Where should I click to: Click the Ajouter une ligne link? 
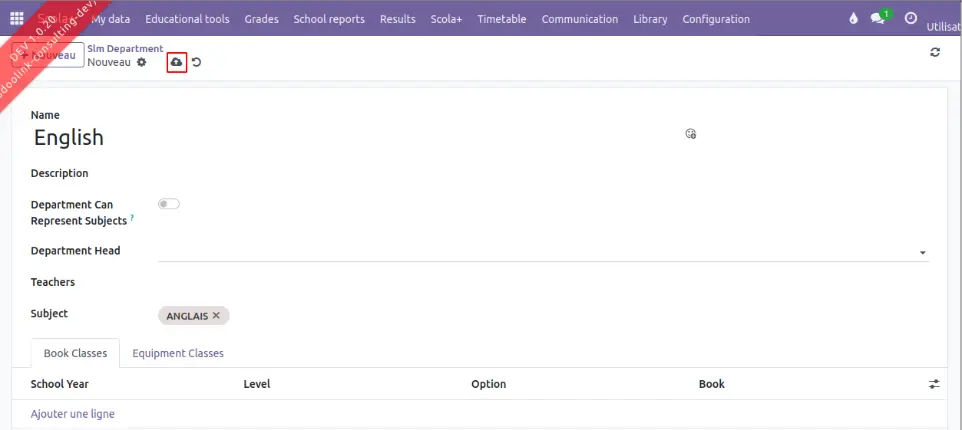tap(72, 413)
